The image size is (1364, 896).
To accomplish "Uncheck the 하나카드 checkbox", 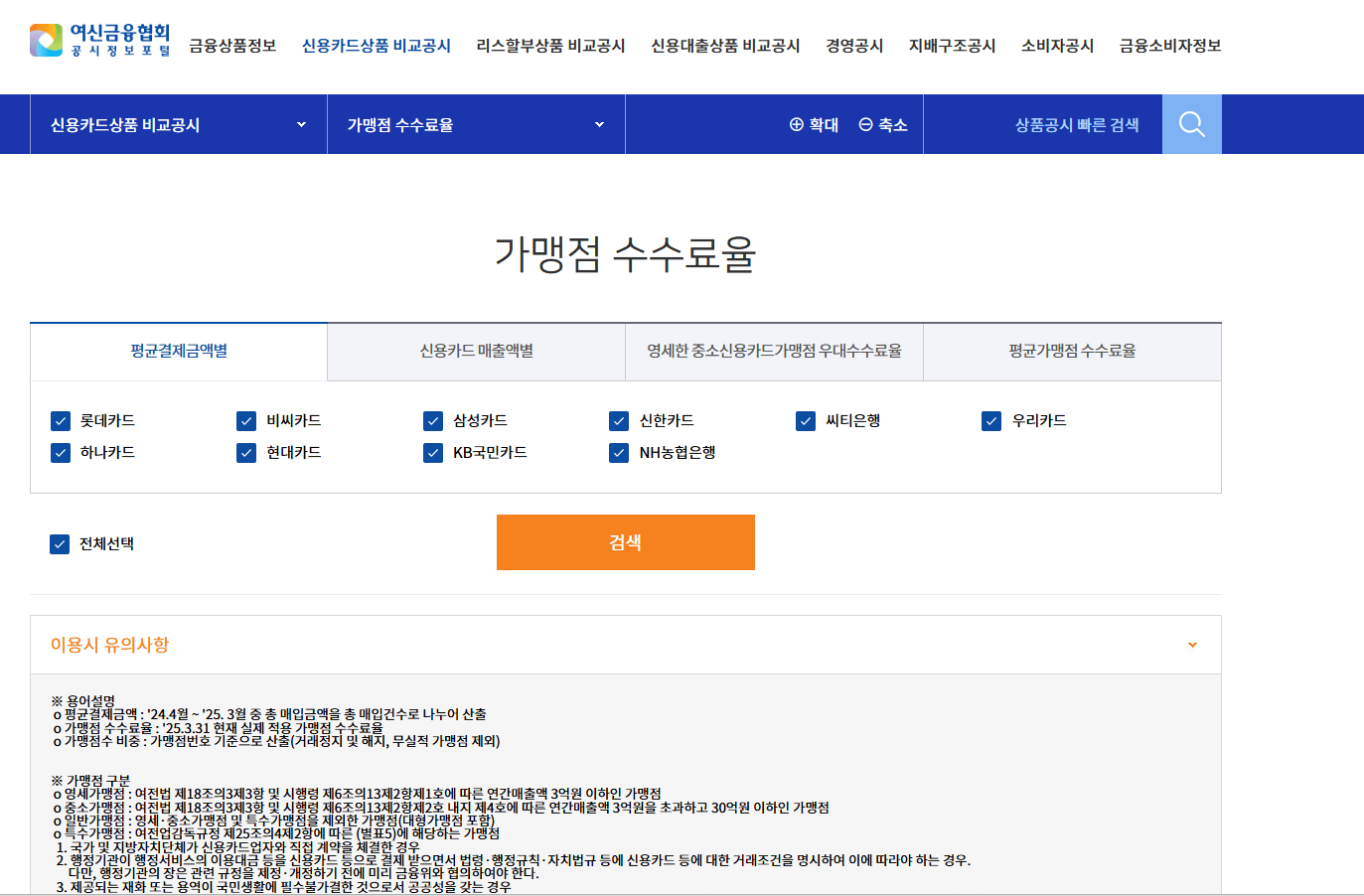I will 61,453.
